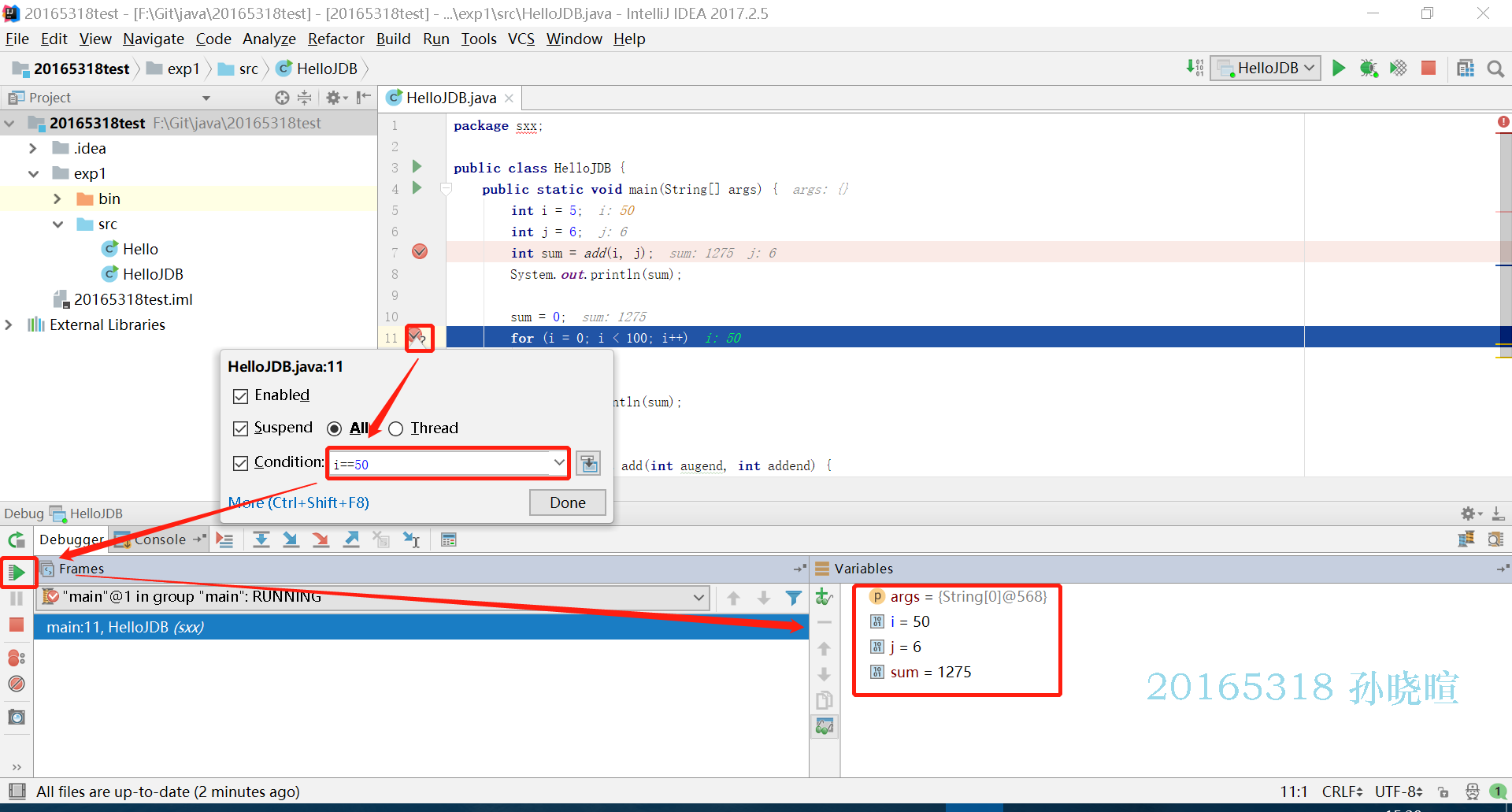Open the condition history dropdown arrow
The height and width of the screenshot is (812, 1512).
[x=559, y=462]
